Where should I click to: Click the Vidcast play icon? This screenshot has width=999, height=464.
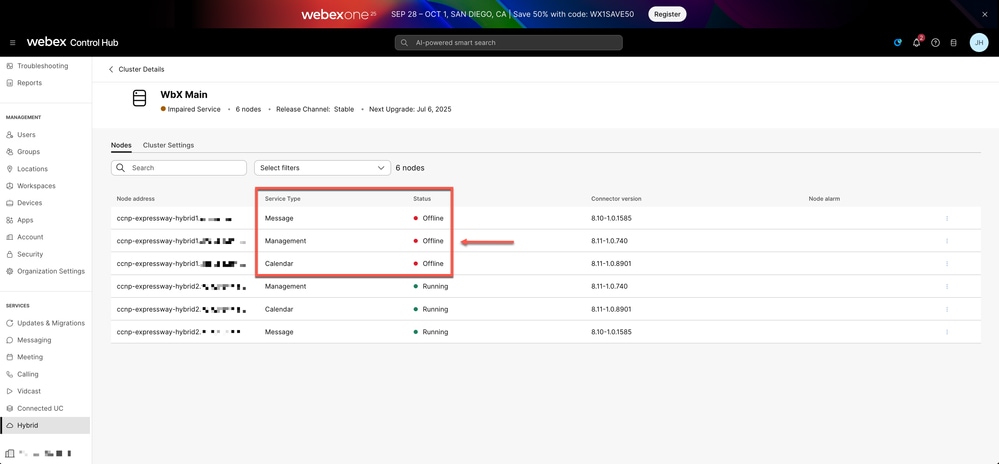click(10, 391)
